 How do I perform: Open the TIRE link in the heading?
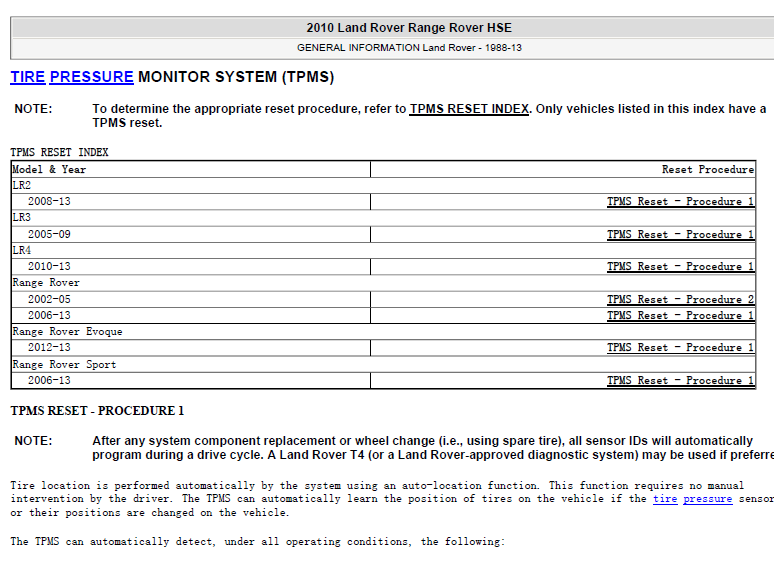pos(28,77)
